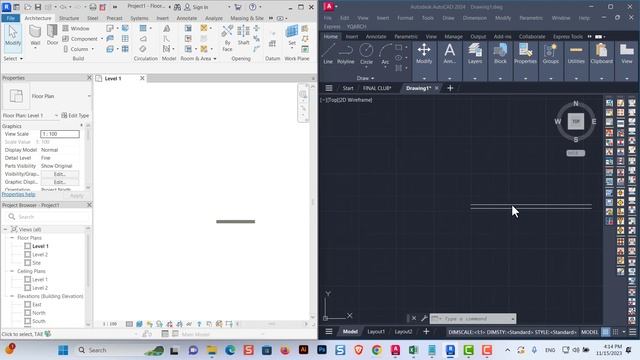Switch to Layout1 tab in AutoCAD
Image resolution: width=640 pixels, height=360 pixels.
376,332
